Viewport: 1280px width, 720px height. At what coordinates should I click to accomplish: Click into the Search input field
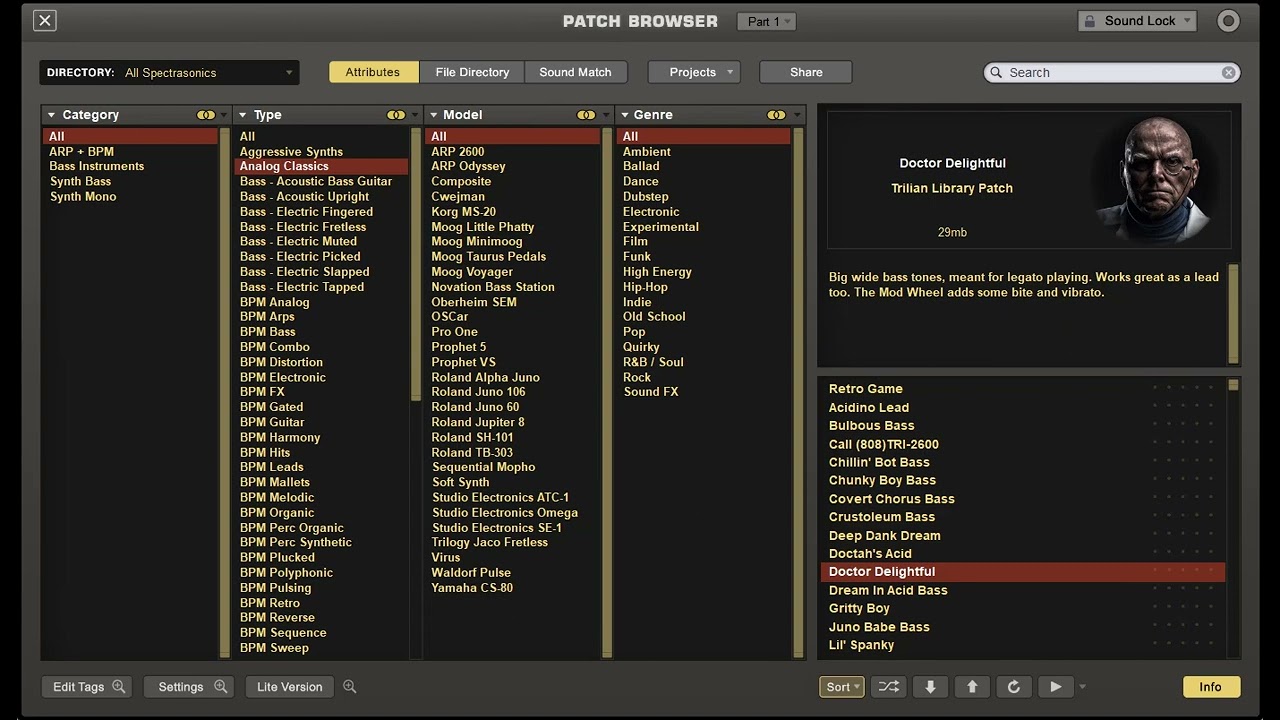tap(1112, 72)
